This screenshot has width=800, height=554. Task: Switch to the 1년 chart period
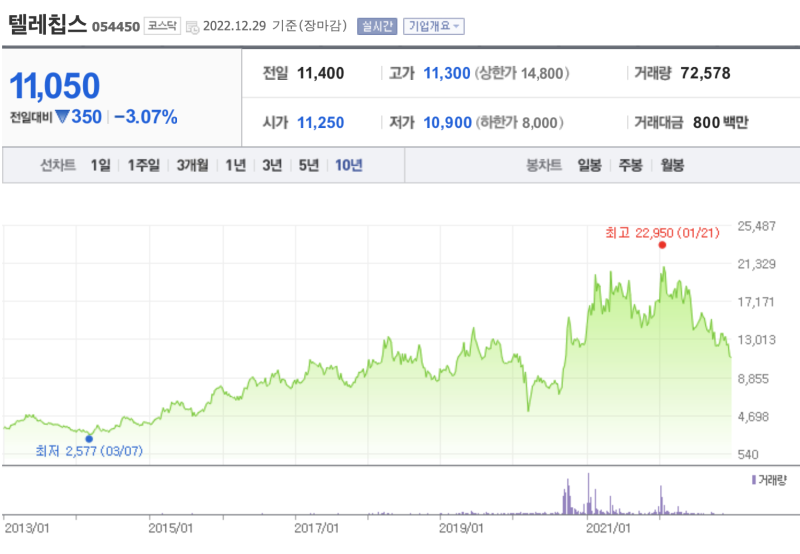click(236, 165)
